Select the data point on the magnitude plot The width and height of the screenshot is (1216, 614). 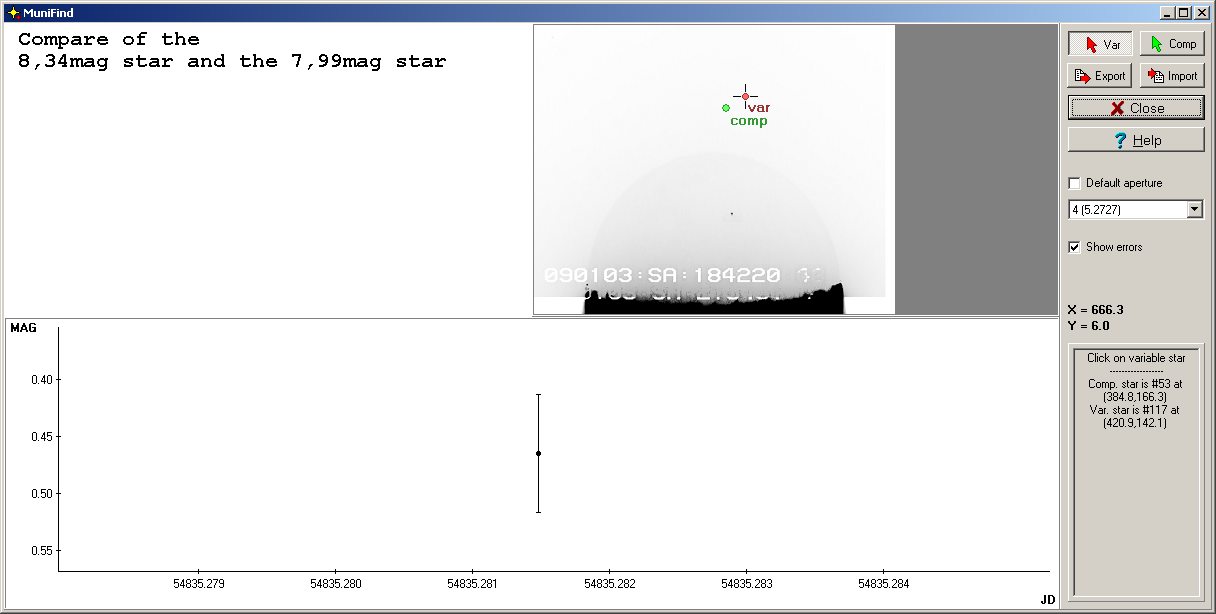538,453
